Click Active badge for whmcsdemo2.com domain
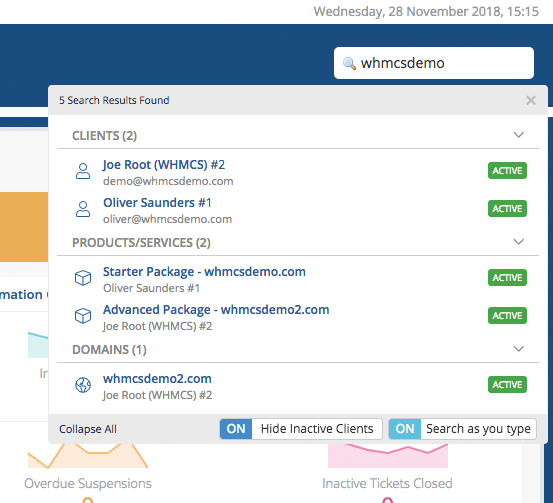Screen dimensions: 553x503 pyautogui.click(x=507, y=384)
